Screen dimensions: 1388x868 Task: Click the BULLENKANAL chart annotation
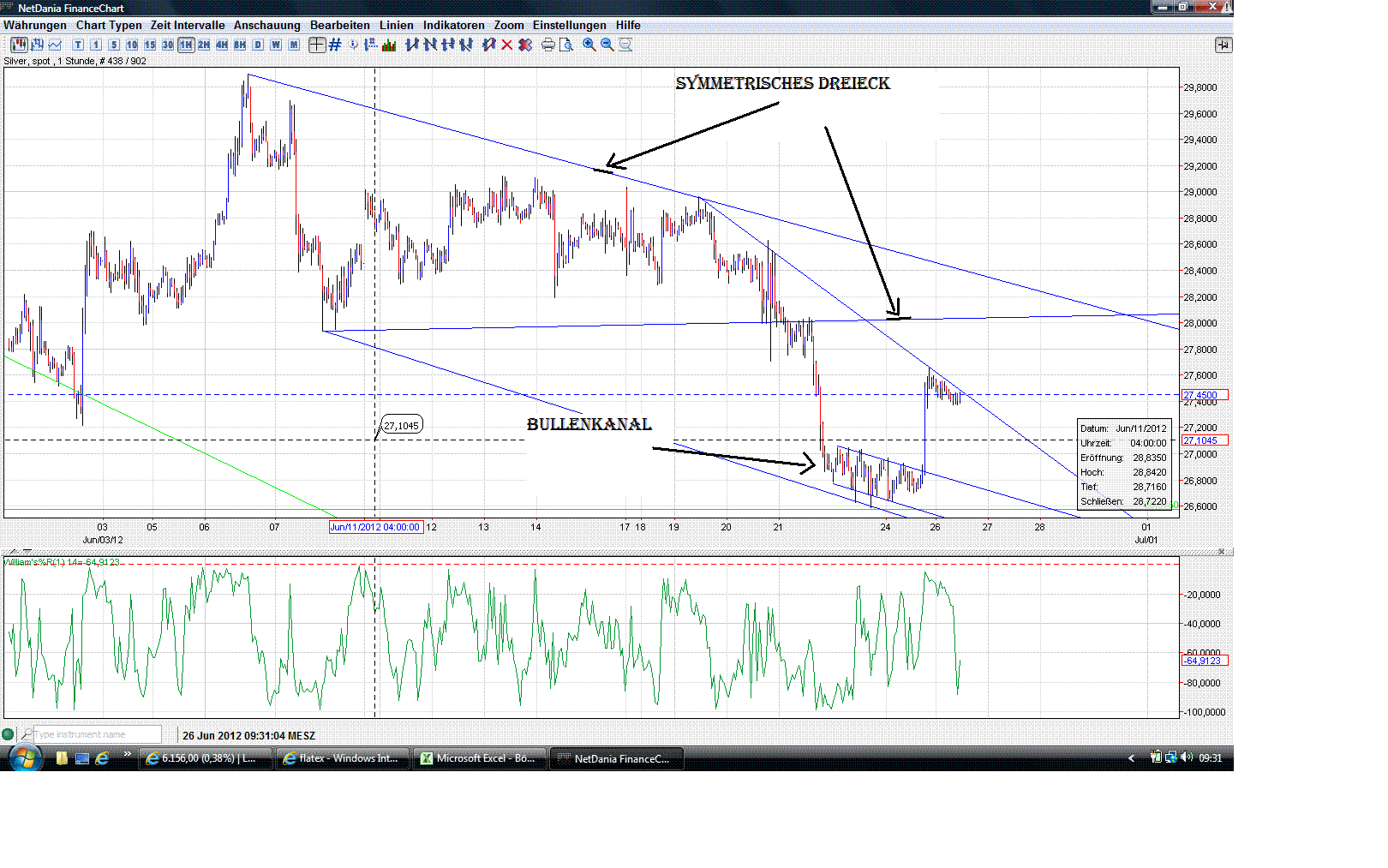point(589,424)
